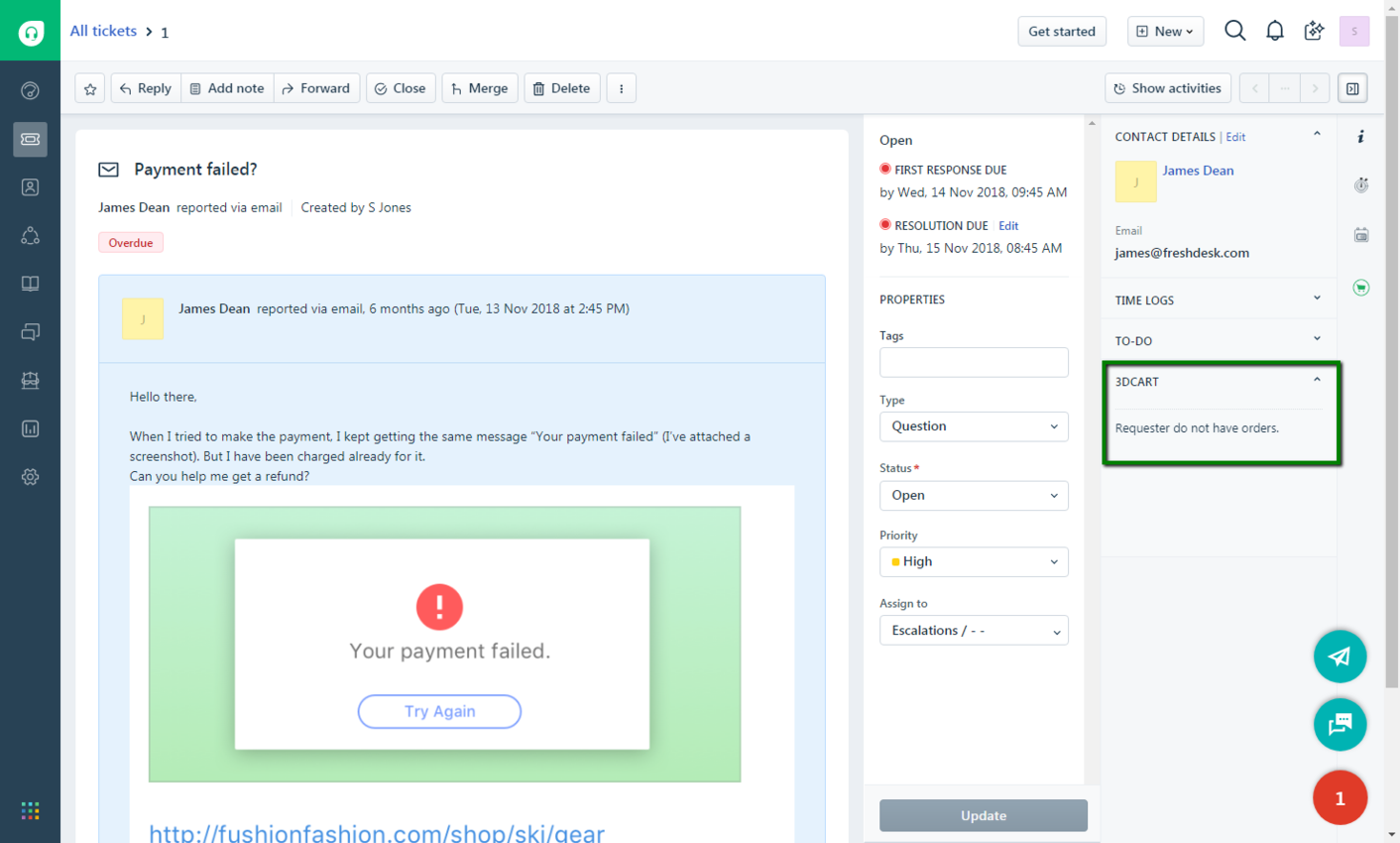The width and height of the screenshot is (1400, 843).
Task: Select the Contacts icon in the sidebar
Action: (x=30, y=186)
